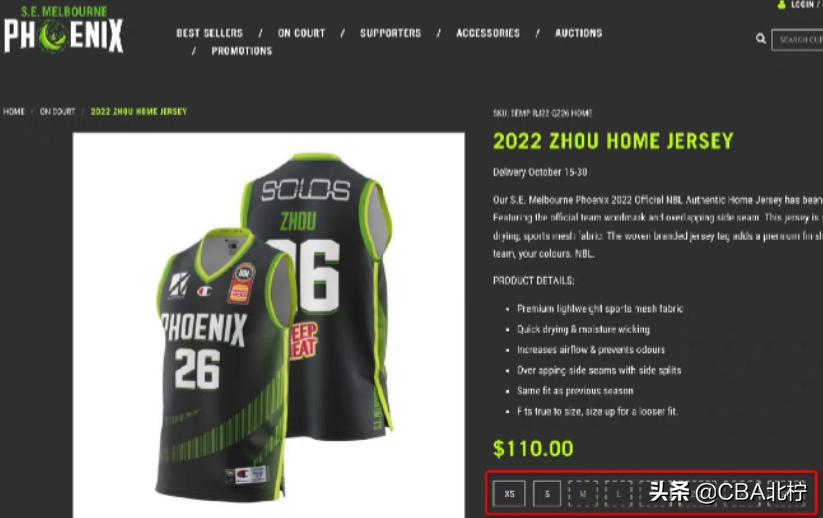The image size is (823, 518).
Task: Click the 2022 Zhou Home Jersey breadcrumb
Action: 139,112
